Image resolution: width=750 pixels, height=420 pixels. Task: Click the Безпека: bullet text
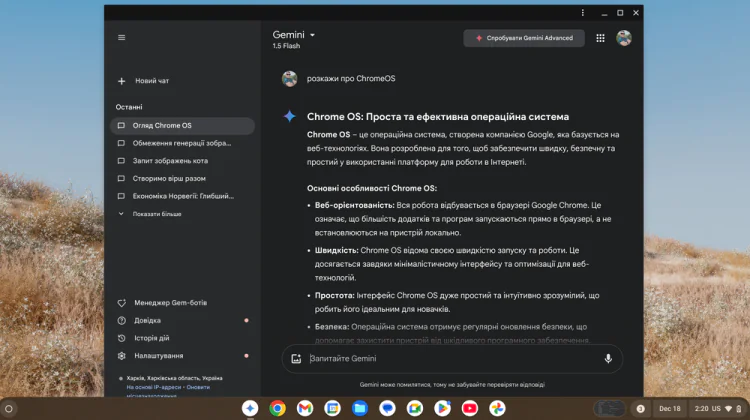(332, 327)
